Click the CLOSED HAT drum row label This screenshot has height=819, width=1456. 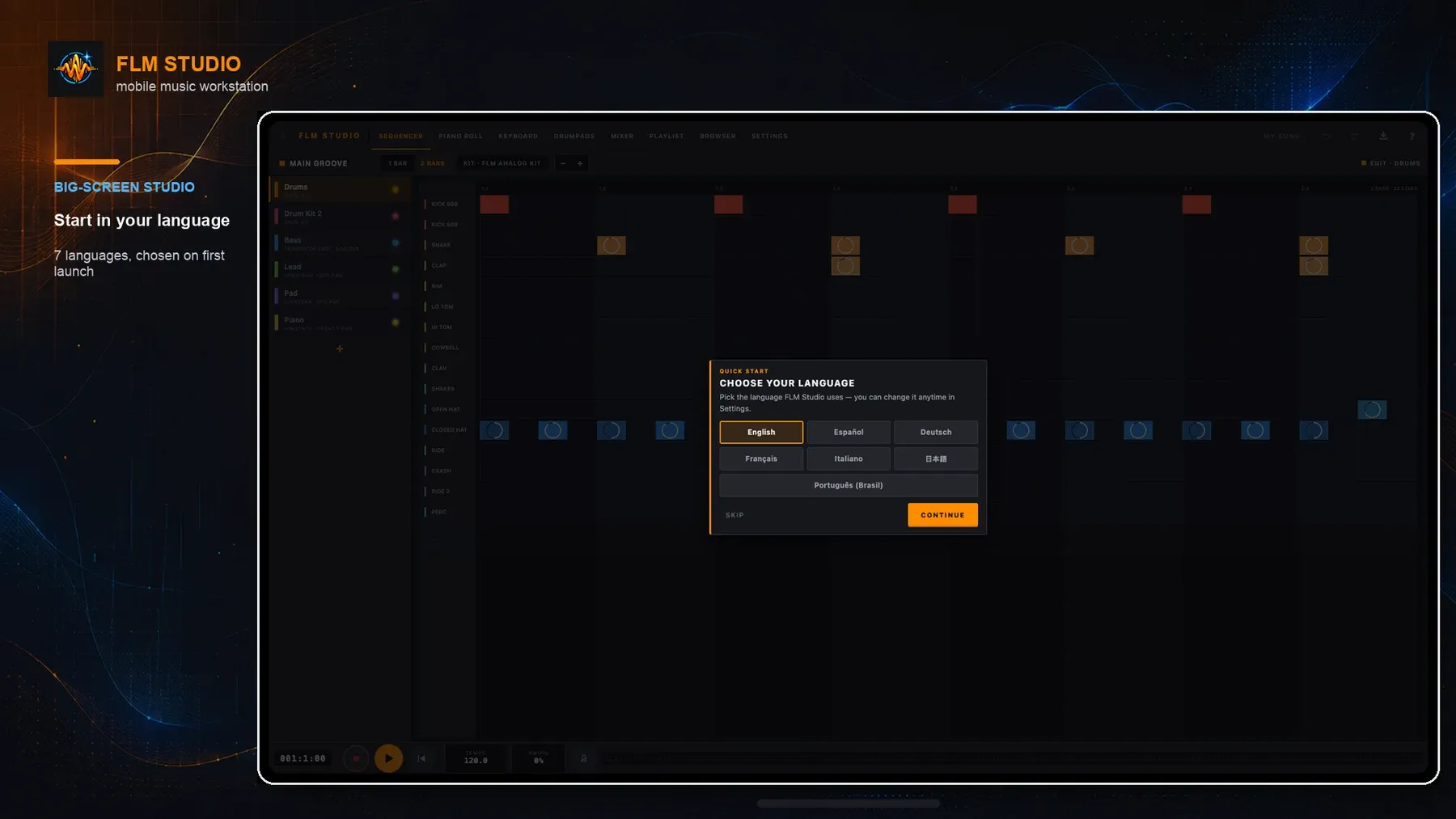point(449,430)
